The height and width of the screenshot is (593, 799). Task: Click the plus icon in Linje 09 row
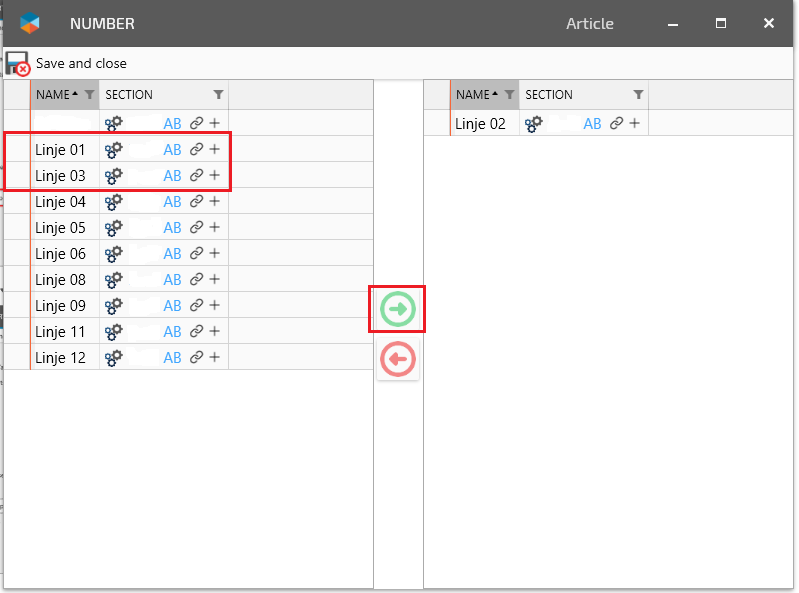[214, 306]
